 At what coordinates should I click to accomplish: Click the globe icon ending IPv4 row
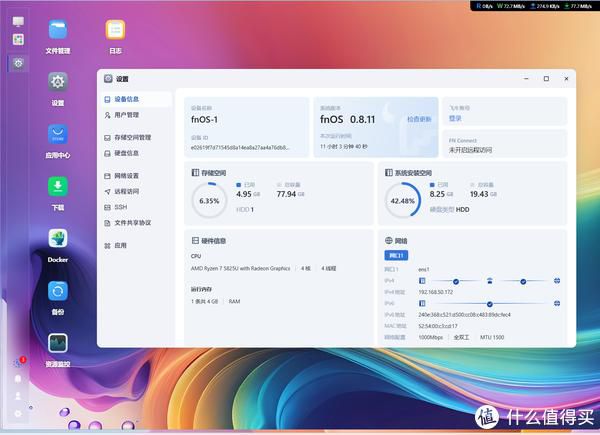click(x=557, y=281)
